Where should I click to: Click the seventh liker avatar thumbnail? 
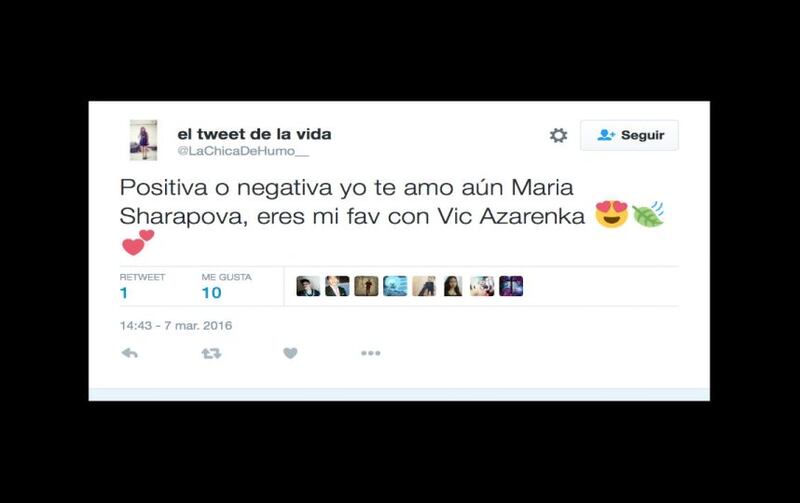(482, 286)
